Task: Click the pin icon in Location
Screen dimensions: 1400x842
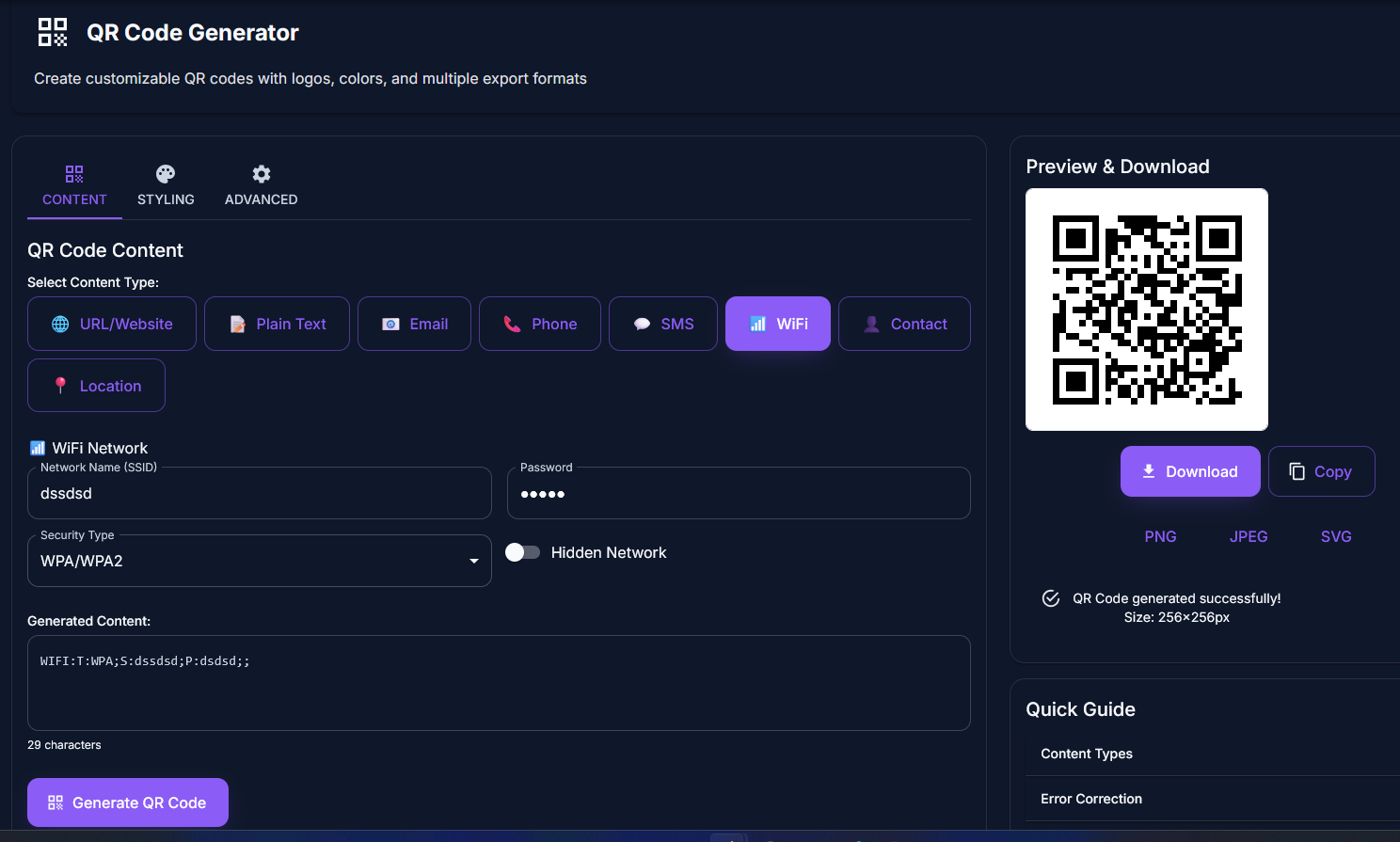Action: (60, 386)
